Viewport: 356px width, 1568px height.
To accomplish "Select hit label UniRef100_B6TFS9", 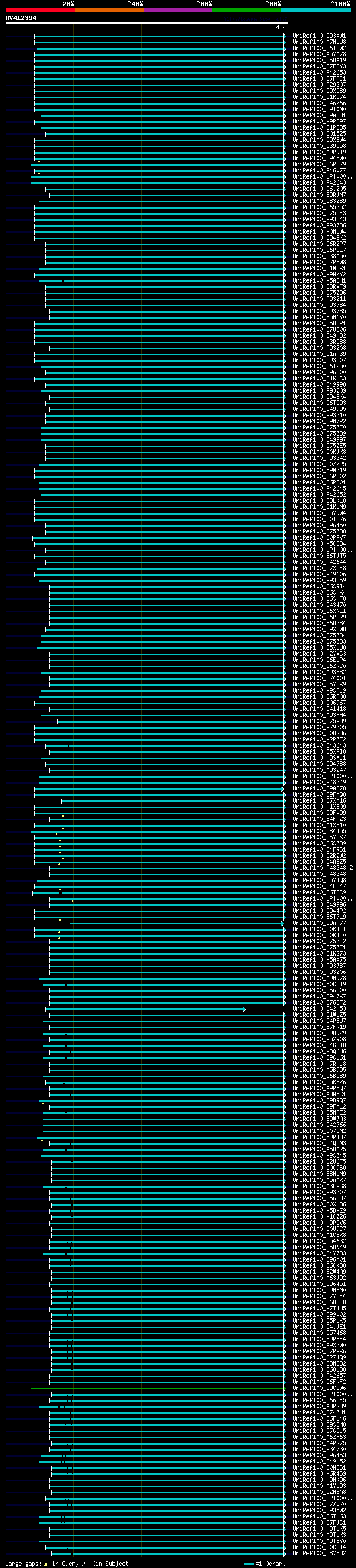I will click(x=319, y=892).
